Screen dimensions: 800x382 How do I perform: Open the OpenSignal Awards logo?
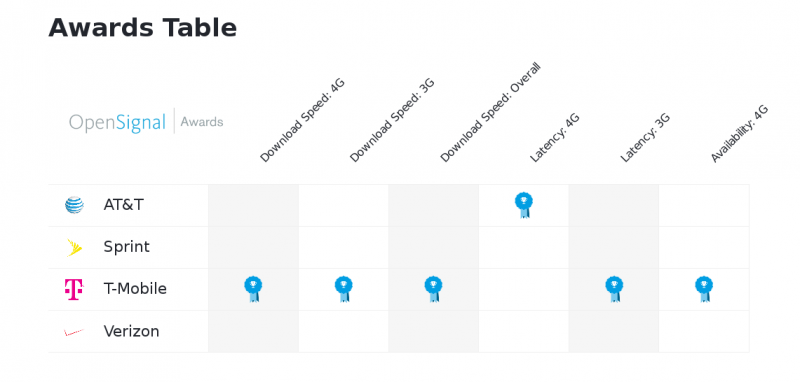click(146, 122)
